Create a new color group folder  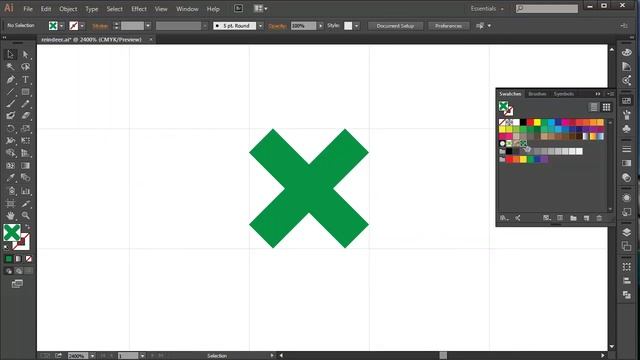573,218
